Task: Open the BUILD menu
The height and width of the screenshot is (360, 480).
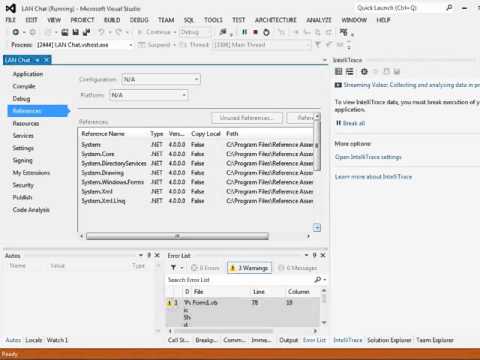Action: pos(112,20)
